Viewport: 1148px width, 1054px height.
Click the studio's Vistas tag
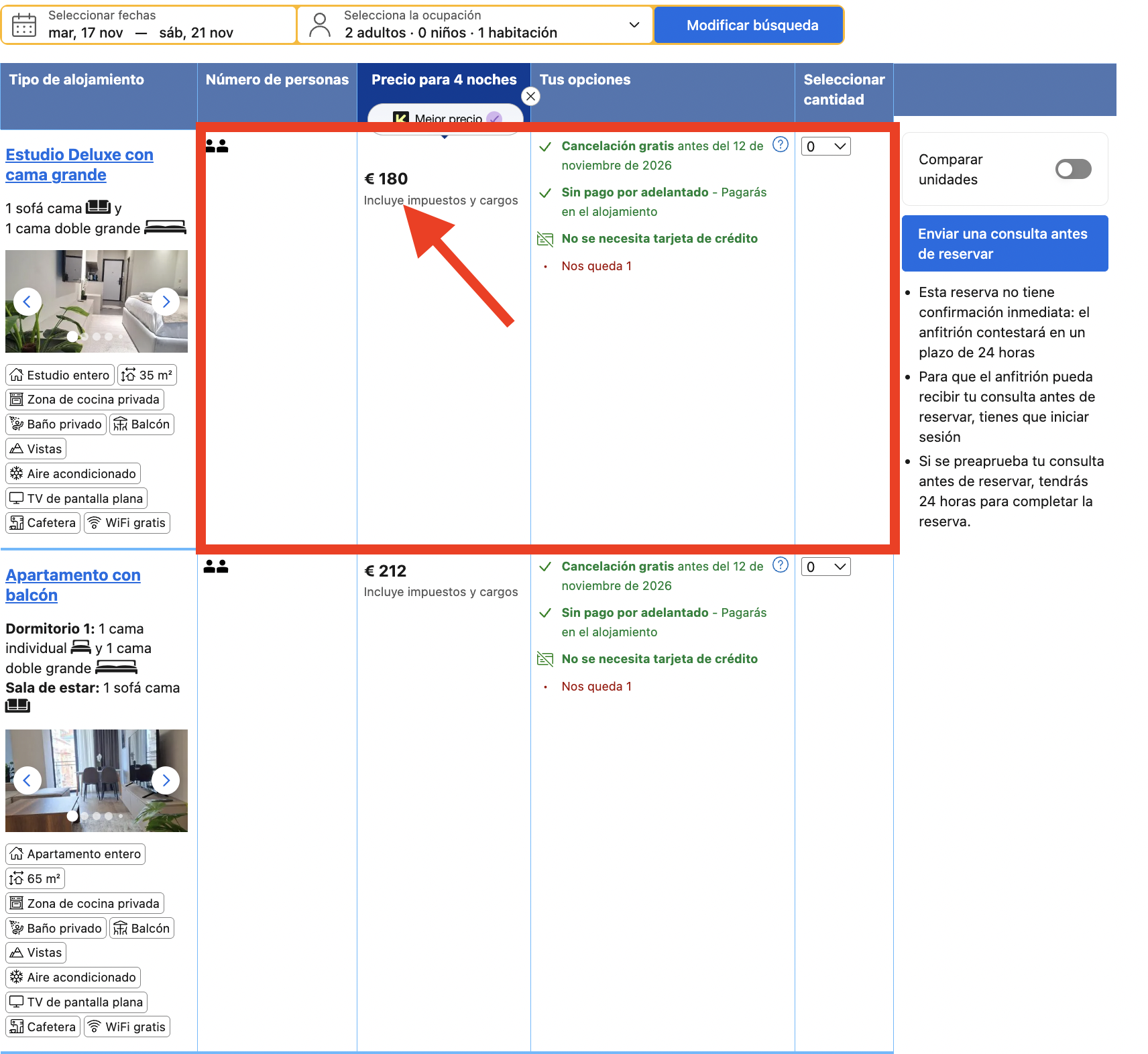(x=36, y=449)
